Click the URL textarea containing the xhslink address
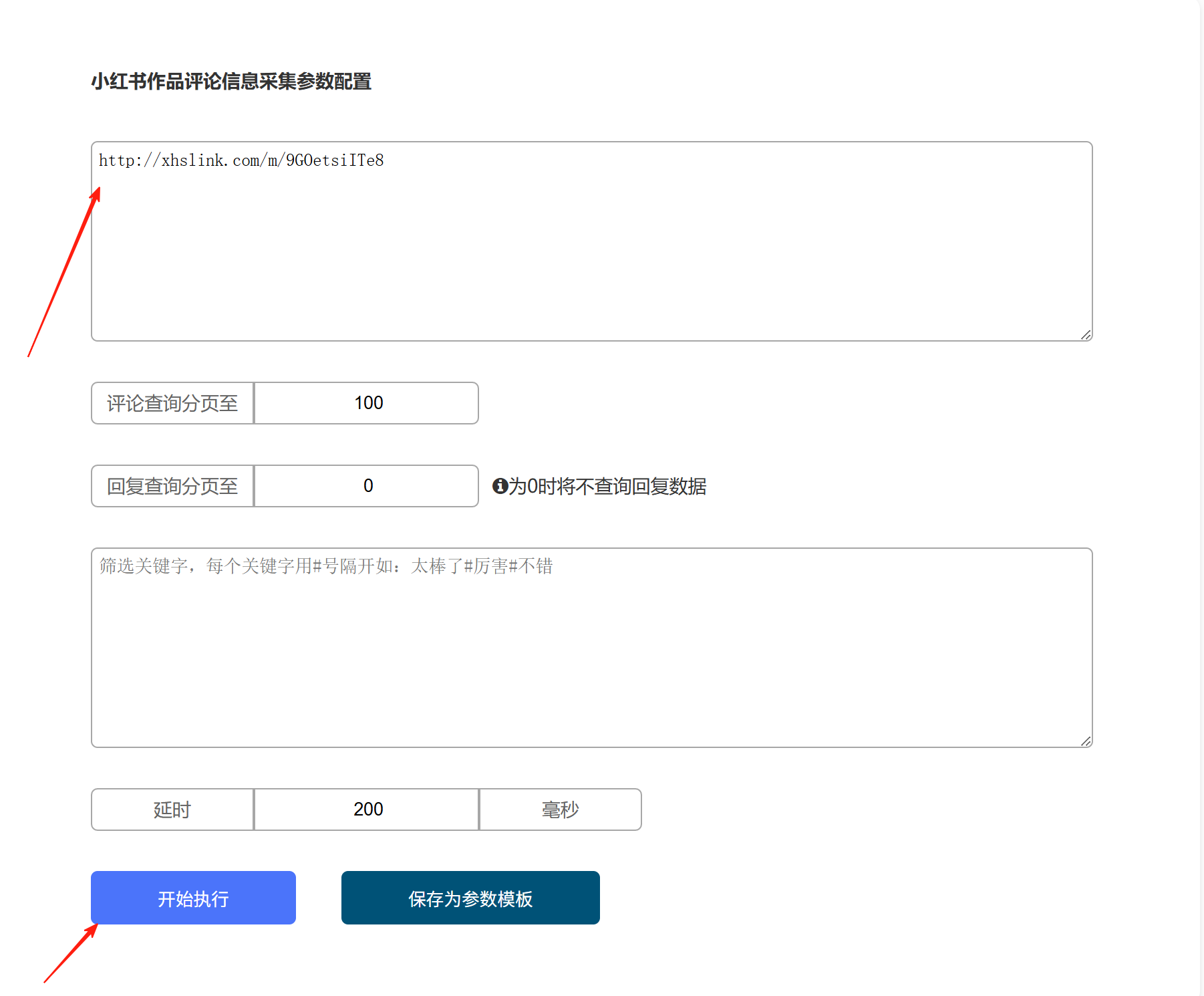1204x996 pixels. (591, 241)
